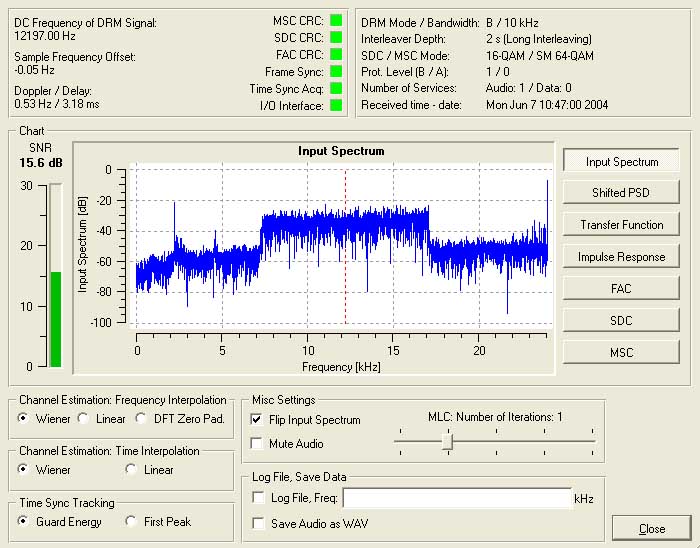The image size is (700, 548).
Task: Select Wiener frequency interpolation radio
Action: 23,418
